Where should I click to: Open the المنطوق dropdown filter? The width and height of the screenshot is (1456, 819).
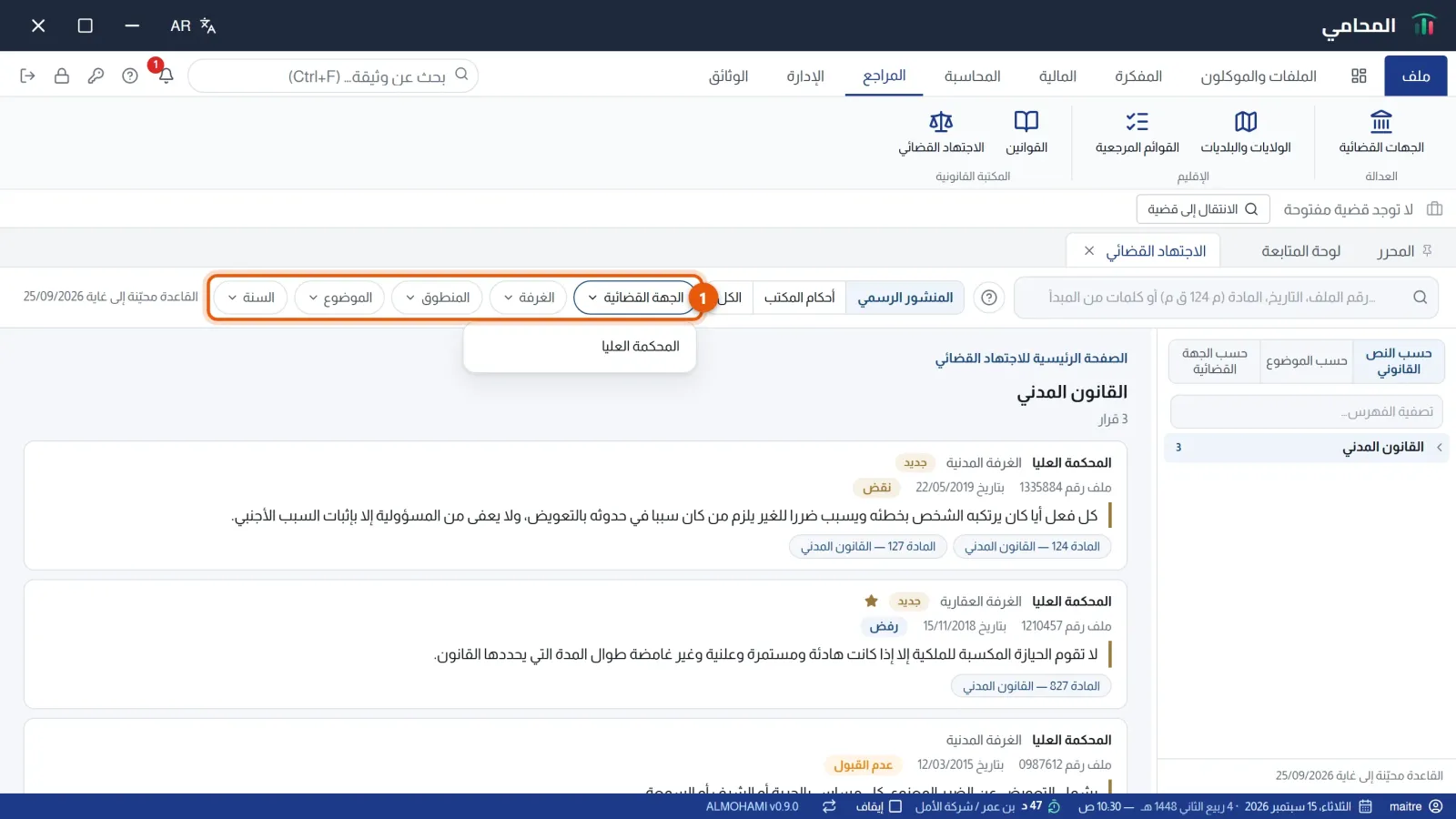tap(437, 298)
